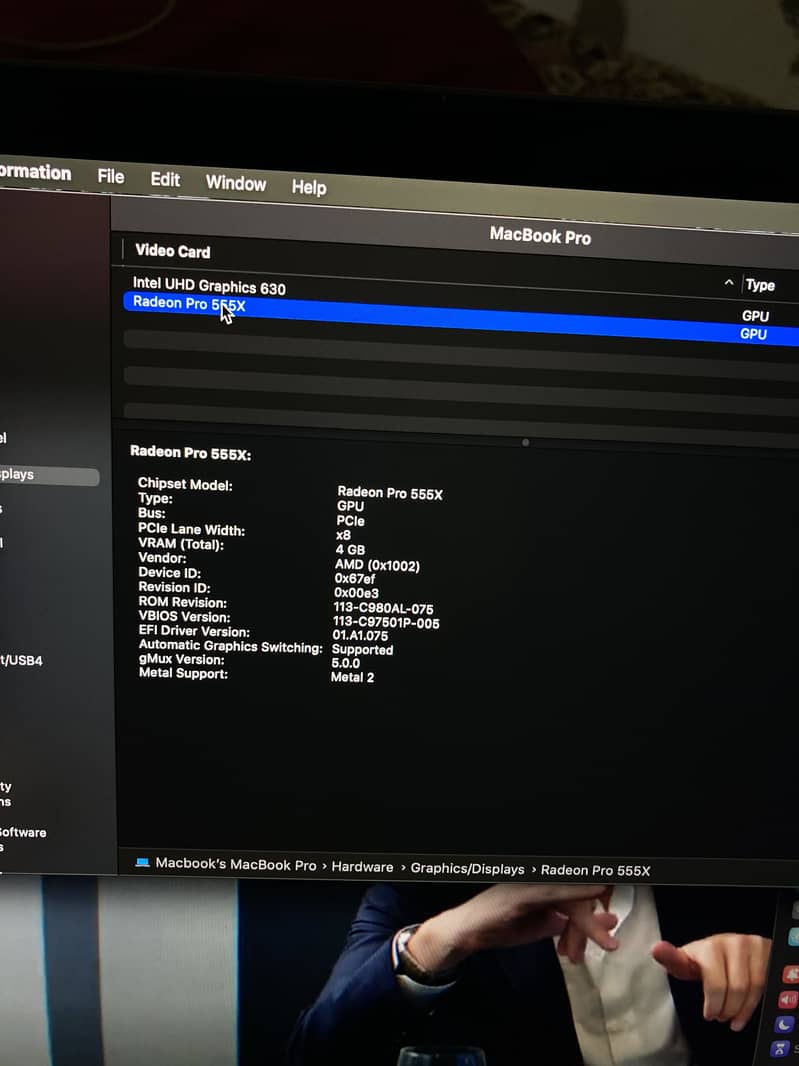This screenshot has height=1066, width=799.
Task: Click the laptop icon in the path bar
Action: 142,863
